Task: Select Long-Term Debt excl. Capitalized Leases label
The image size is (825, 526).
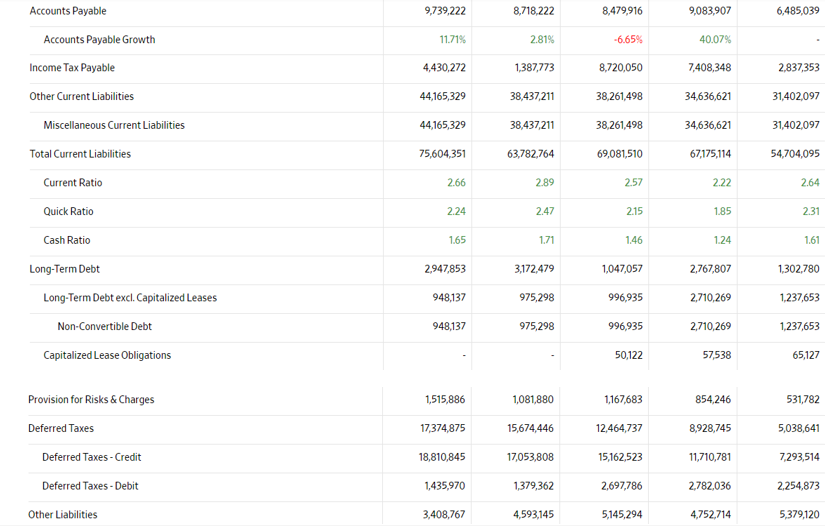Action: 130,298
